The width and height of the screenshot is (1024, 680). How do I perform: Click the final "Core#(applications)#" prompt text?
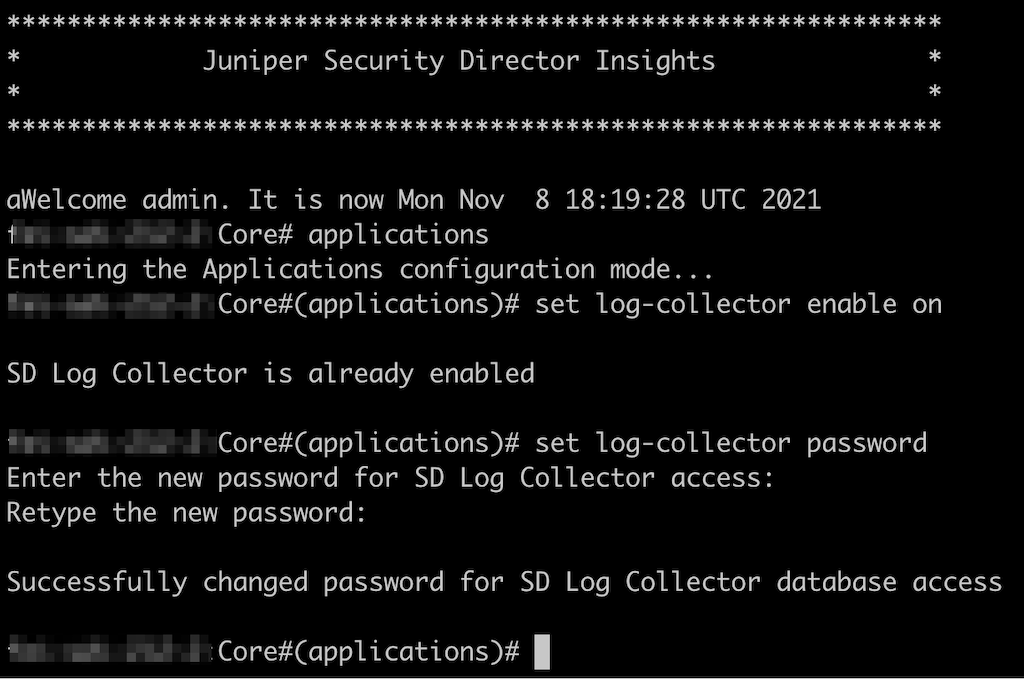pos(368,652)
